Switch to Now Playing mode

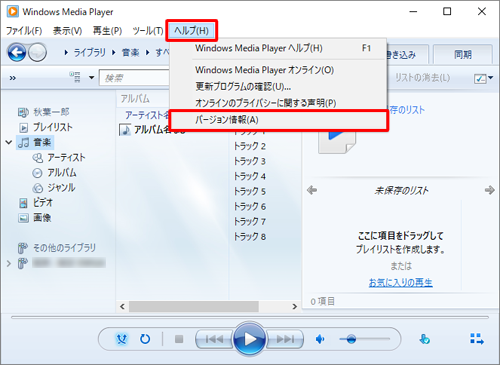click(x=477, y=339)
